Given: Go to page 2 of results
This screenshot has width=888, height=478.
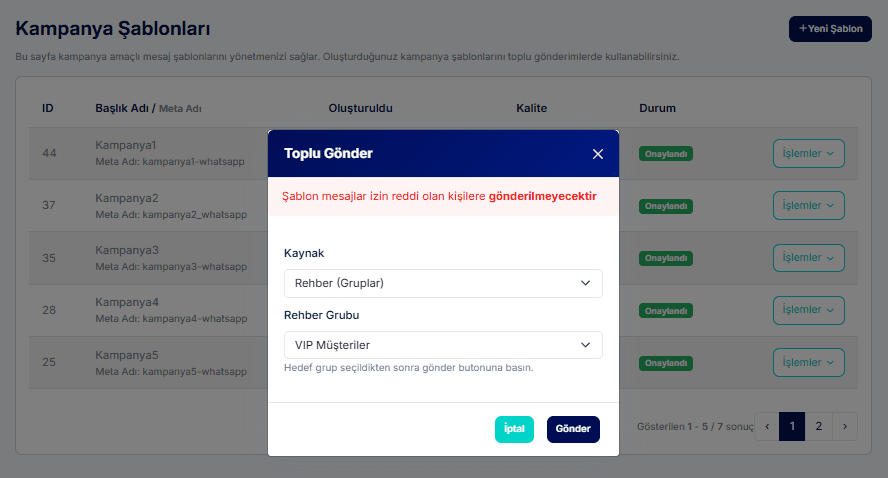Looking at the screenshot, I should coord(818,426).
